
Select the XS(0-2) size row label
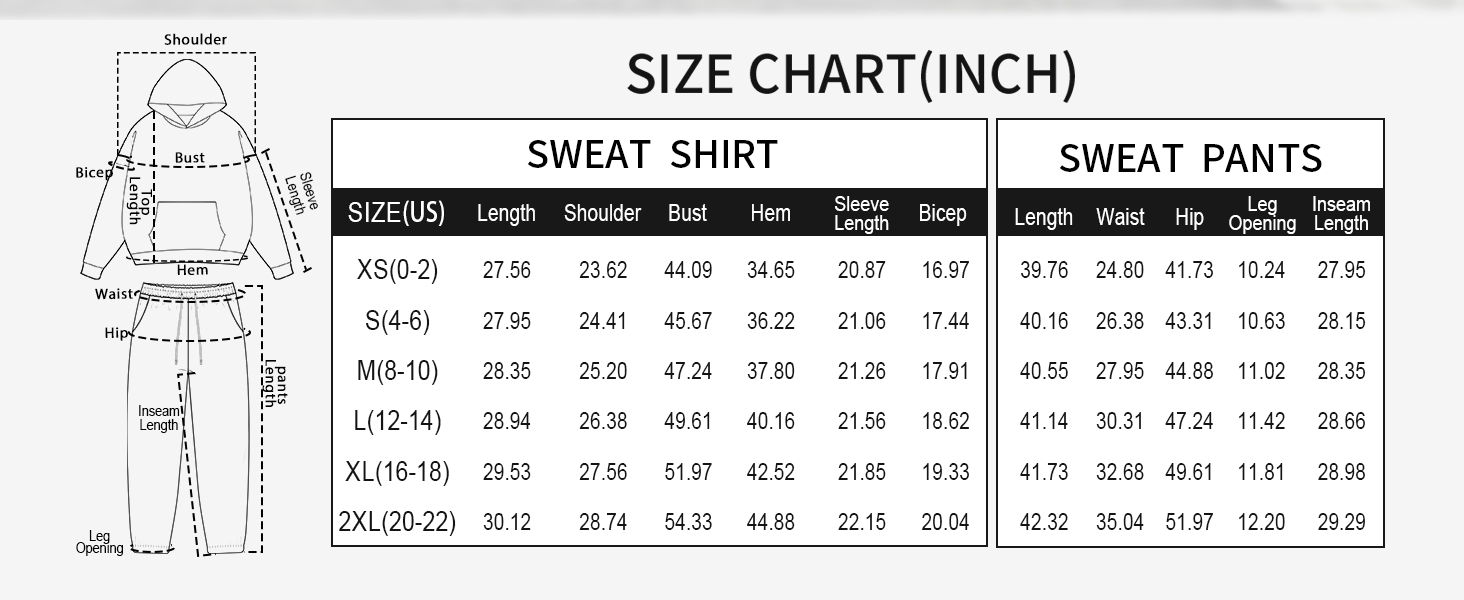397,270
